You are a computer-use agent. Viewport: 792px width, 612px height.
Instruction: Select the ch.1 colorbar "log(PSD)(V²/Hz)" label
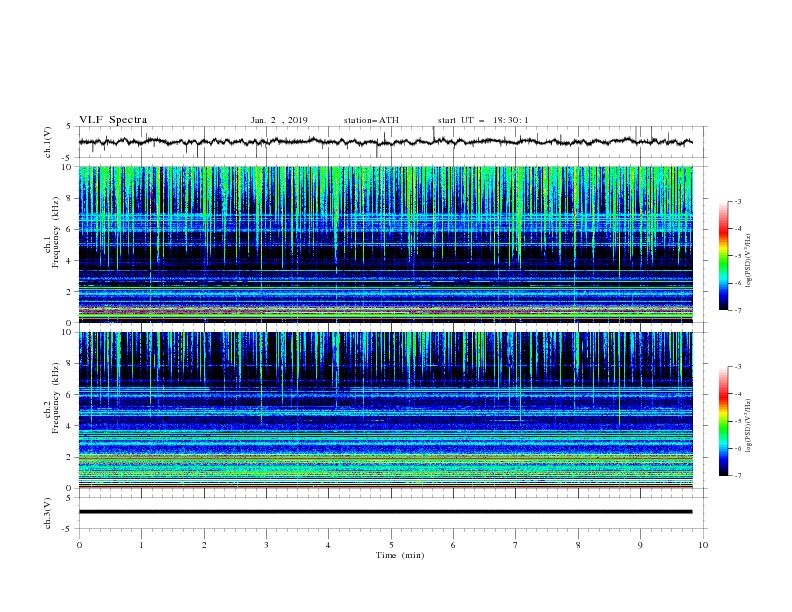(748, 261)
